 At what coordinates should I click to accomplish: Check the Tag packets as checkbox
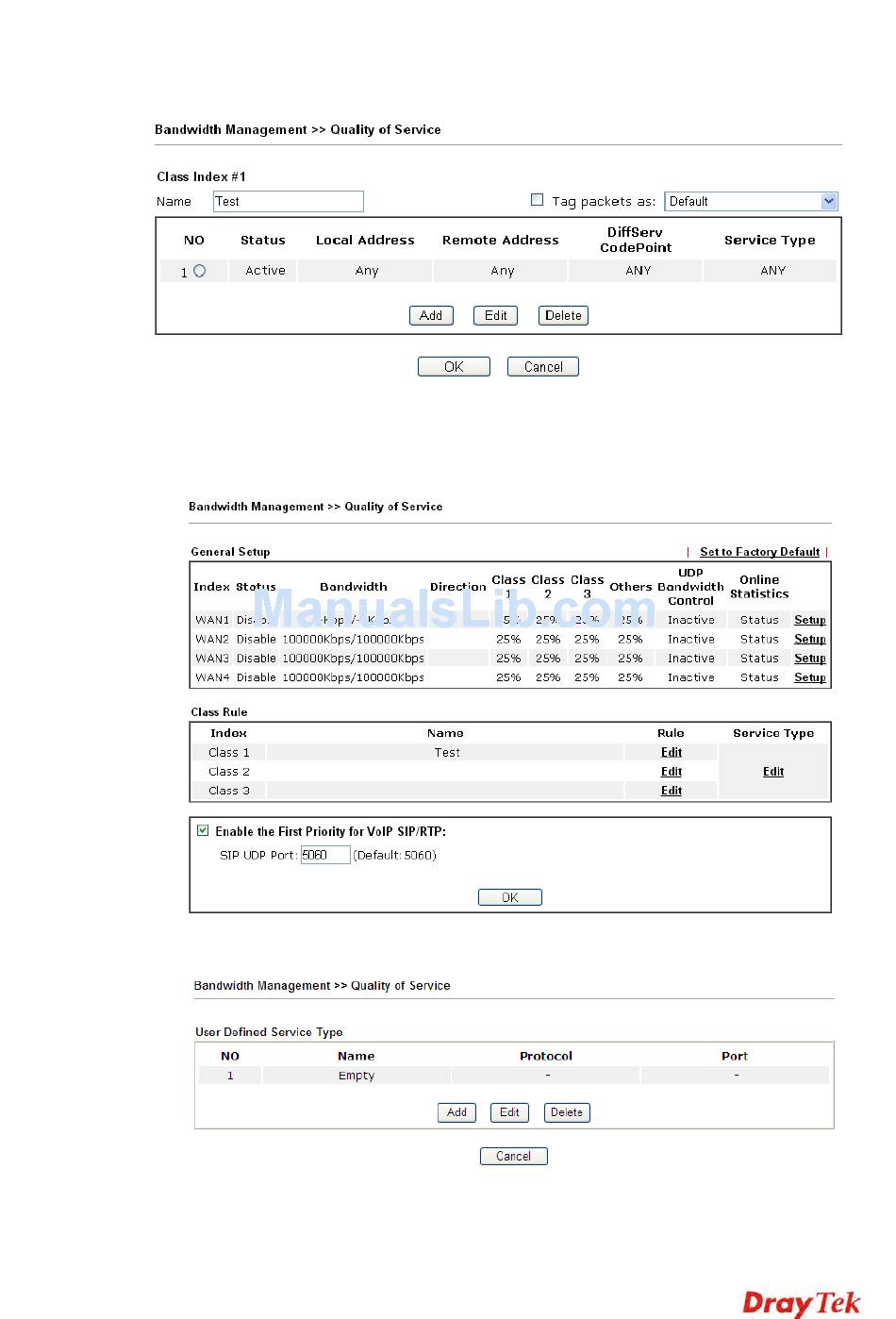tap(538, 200)
